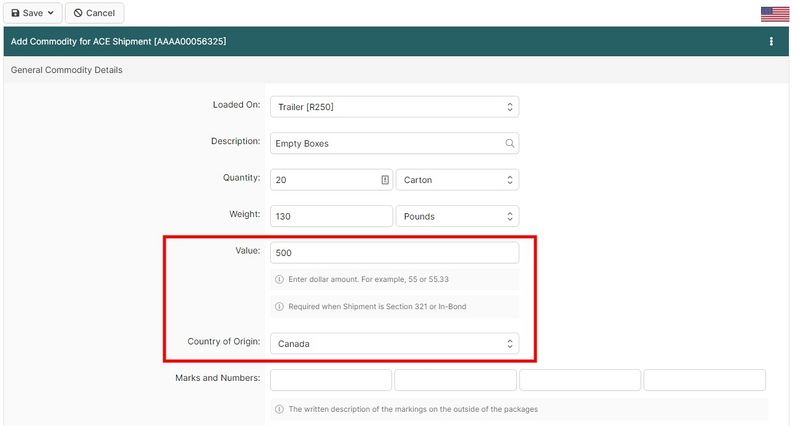Click the info icon beside dollar amount hint

click(x=279, y=279)
